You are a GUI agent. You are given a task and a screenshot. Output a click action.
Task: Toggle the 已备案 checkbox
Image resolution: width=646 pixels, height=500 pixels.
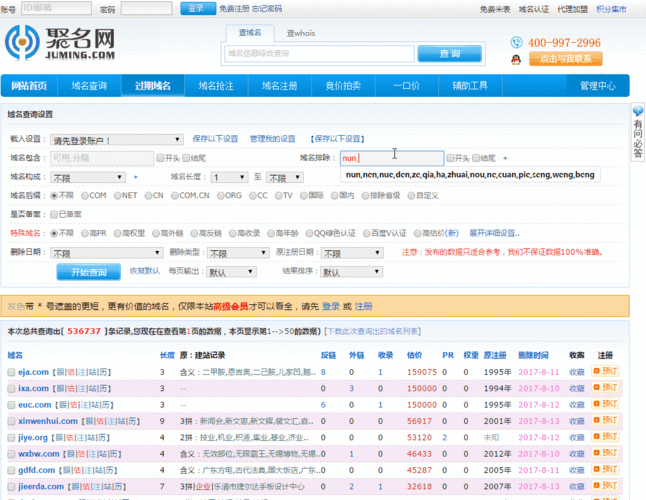(54, 214)
